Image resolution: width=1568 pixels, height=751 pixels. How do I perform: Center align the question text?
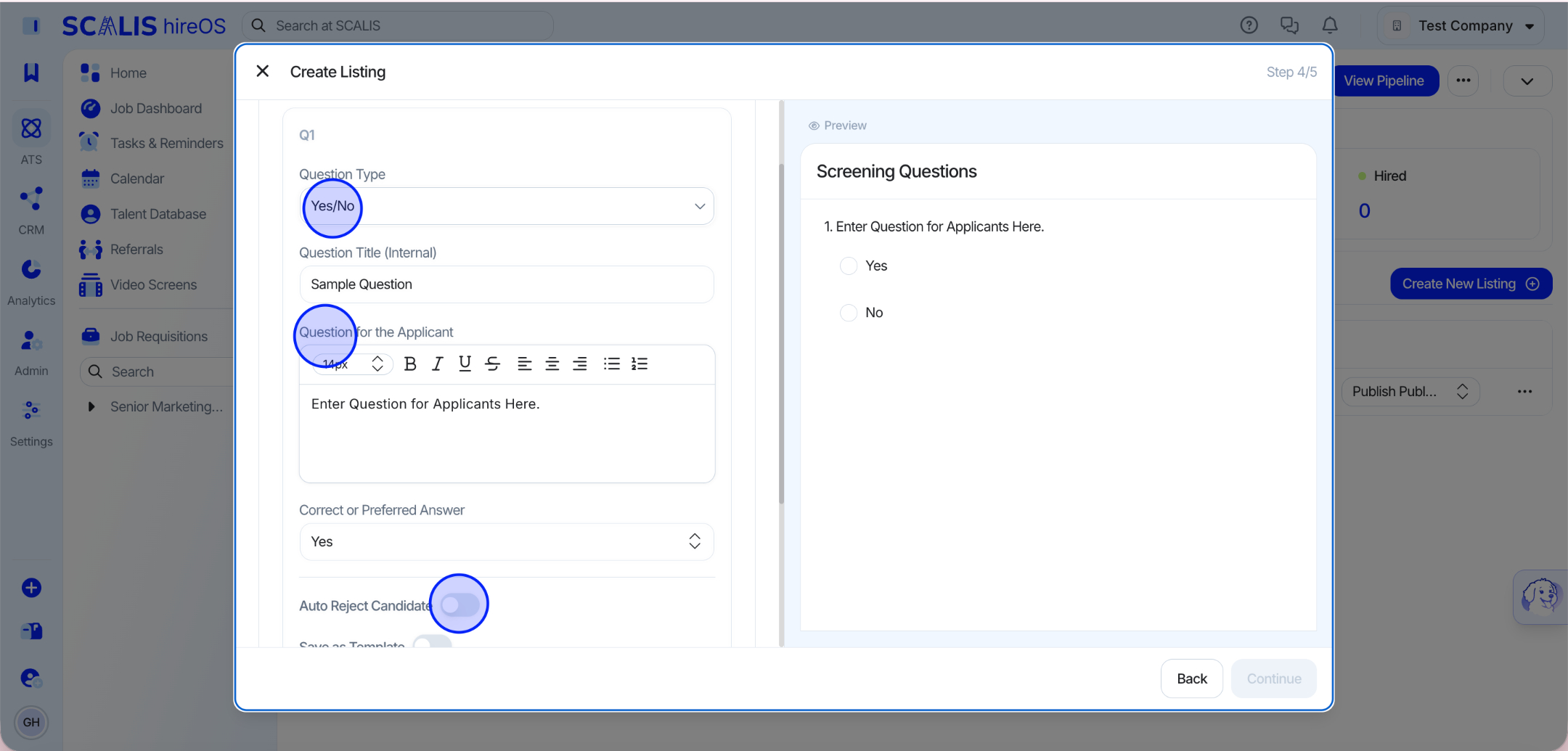click(552, 364)
